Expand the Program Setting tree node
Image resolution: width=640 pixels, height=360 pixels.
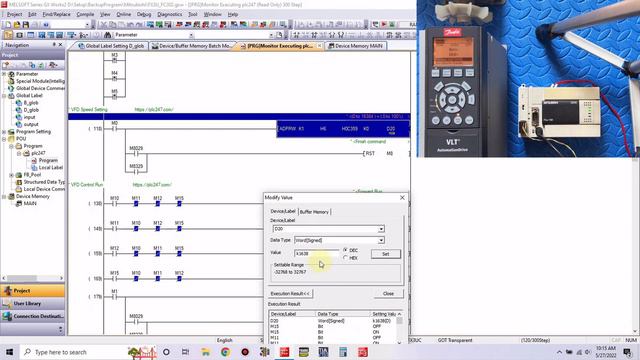pos(4,132)
